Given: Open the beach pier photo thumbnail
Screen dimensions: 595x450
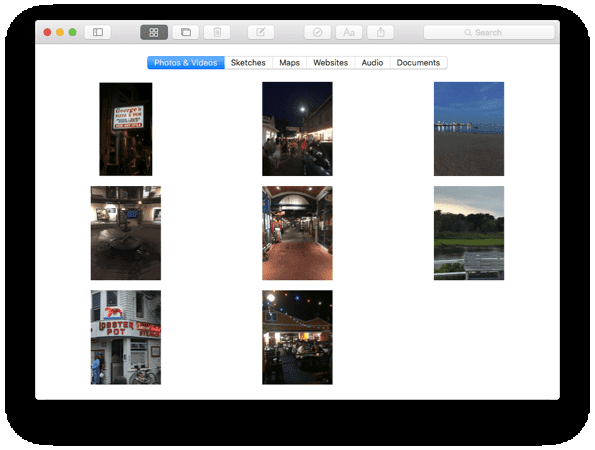Looking at the screenshot, I should pos(469,129).
